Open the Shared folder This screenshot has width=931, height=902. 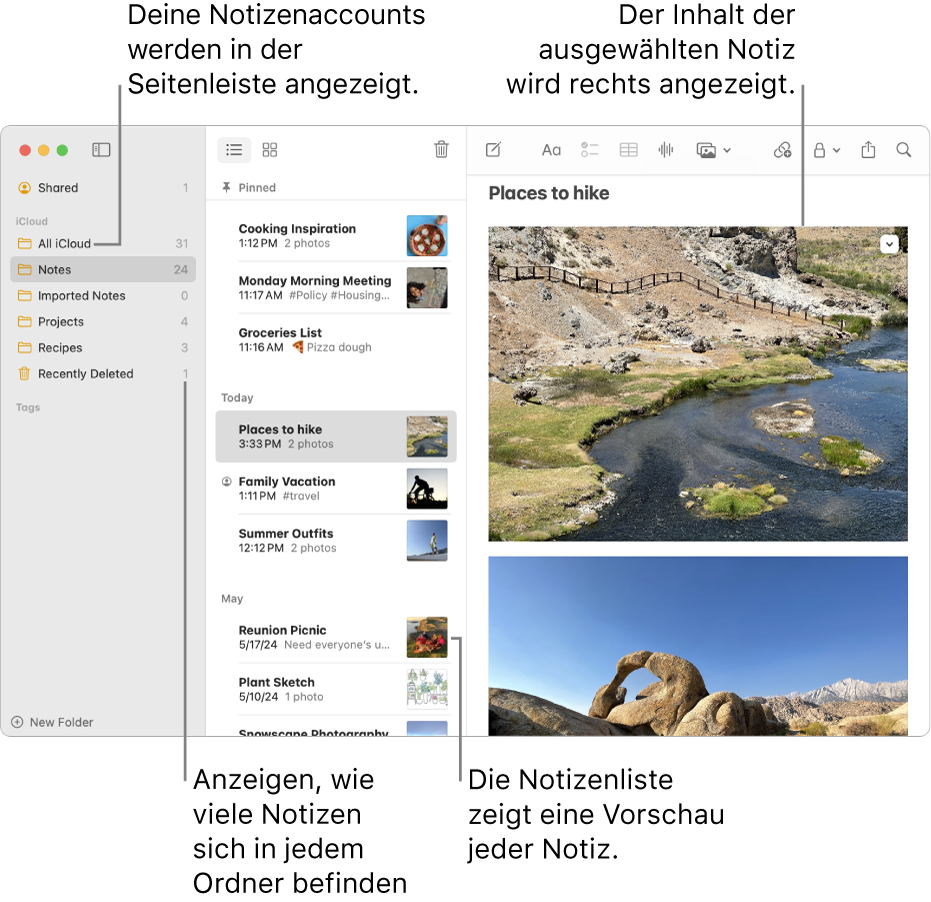pyautogui.click(x=103, y=188)
